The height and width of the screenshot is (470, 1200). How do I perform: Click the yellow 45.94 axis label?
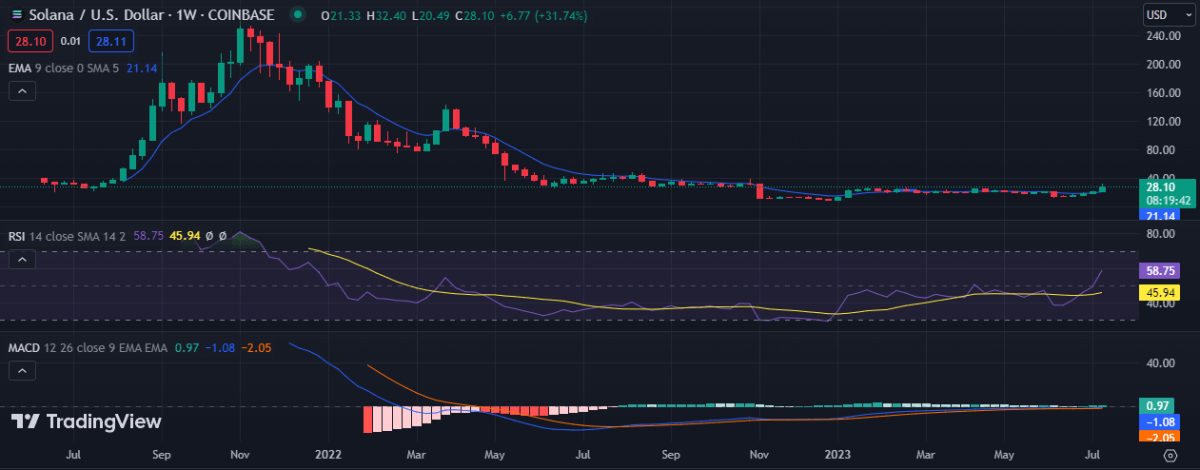coord(1159,292)
